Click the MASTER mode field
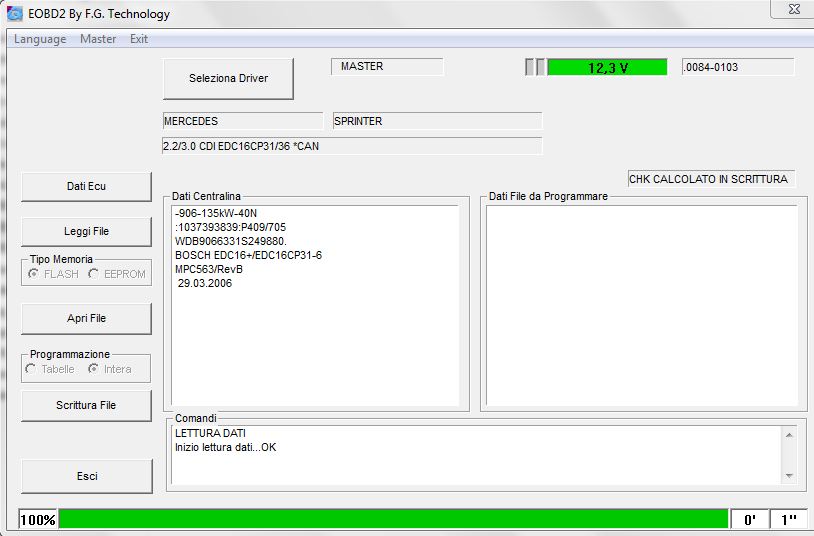Viewport: 814px width, 536px height. pyautogui.click(x=387, y=66)
